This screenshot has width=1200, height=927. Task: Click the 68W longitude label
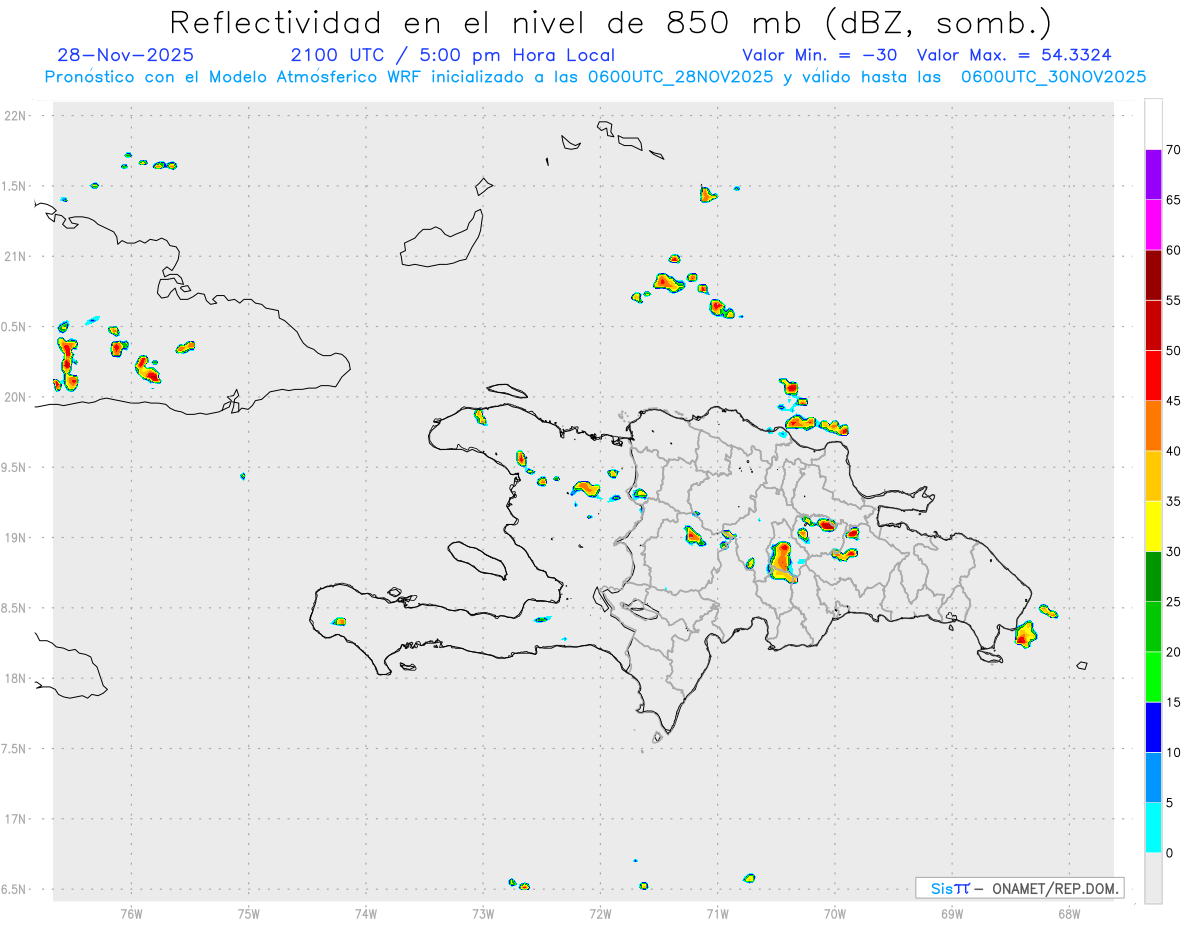[x=1069, y=913]
